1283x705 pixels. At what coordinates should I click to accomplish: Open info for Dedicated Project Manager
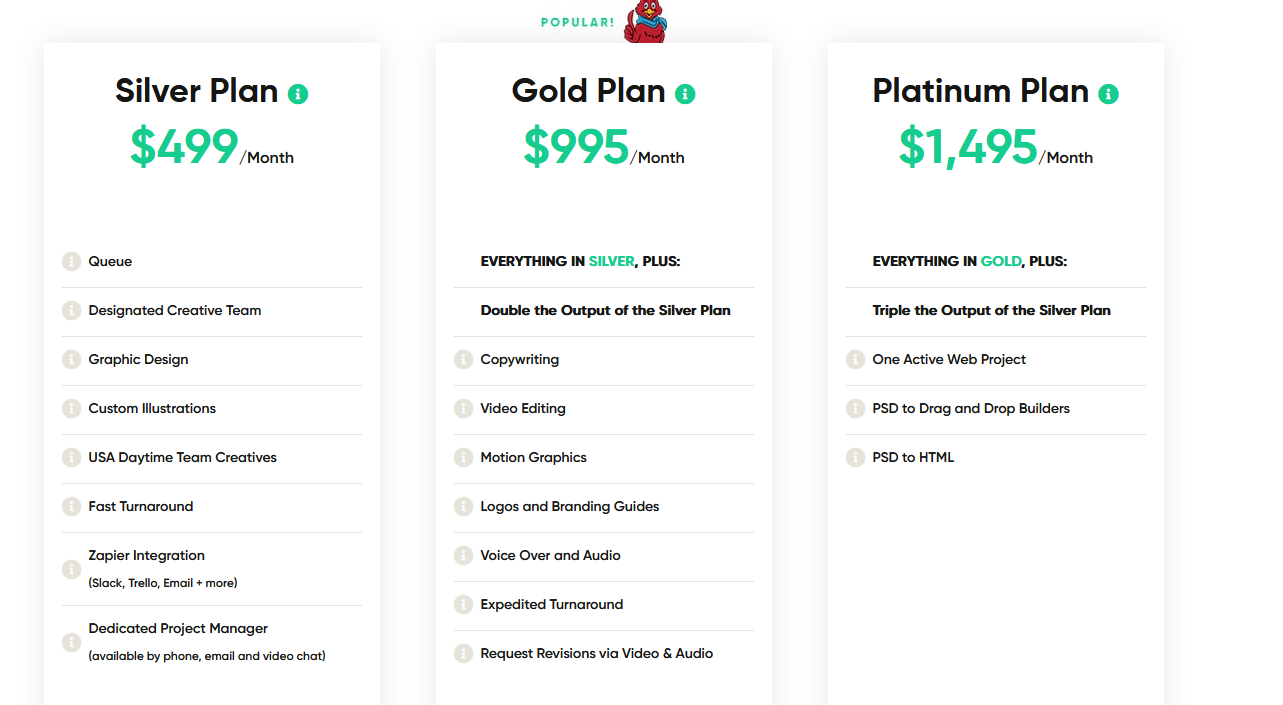71,642
